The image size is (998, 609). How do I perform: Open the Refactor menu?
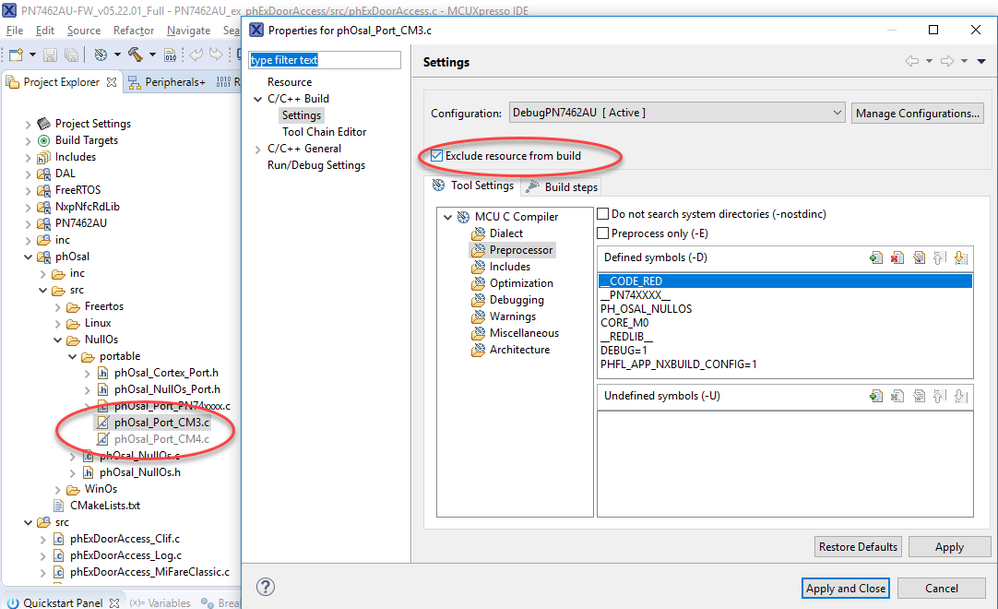click(x=134, y=31)
